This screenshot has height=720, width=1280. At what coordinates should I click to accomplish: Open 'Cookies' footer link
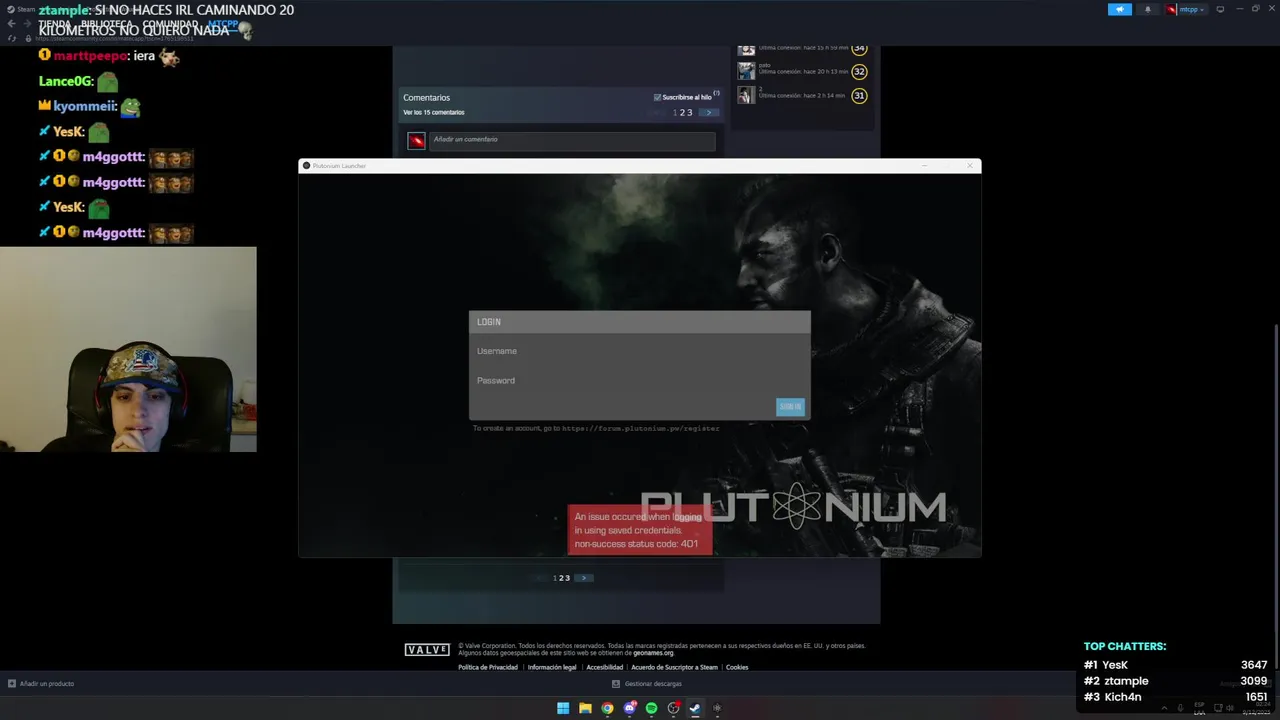pyautogui.click(x=737, y=667)
